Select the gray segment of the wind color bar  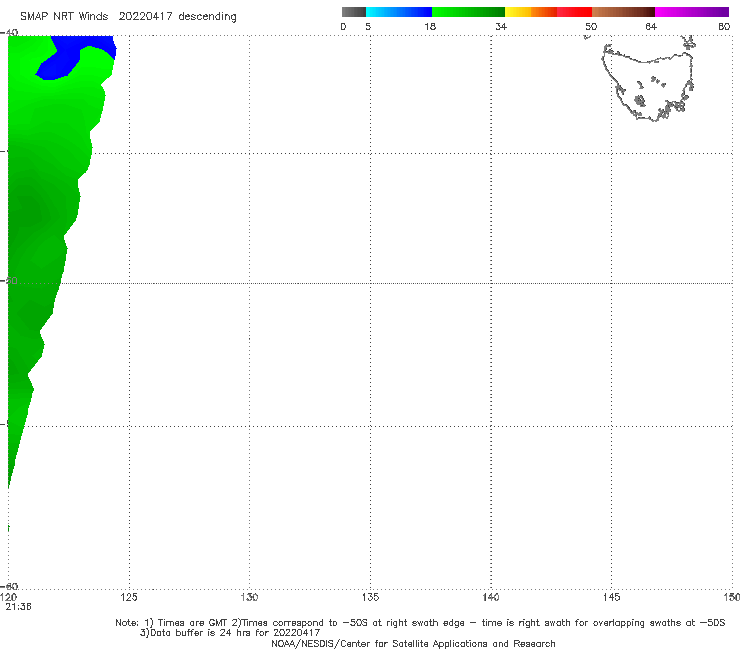(x=353, y=12)
